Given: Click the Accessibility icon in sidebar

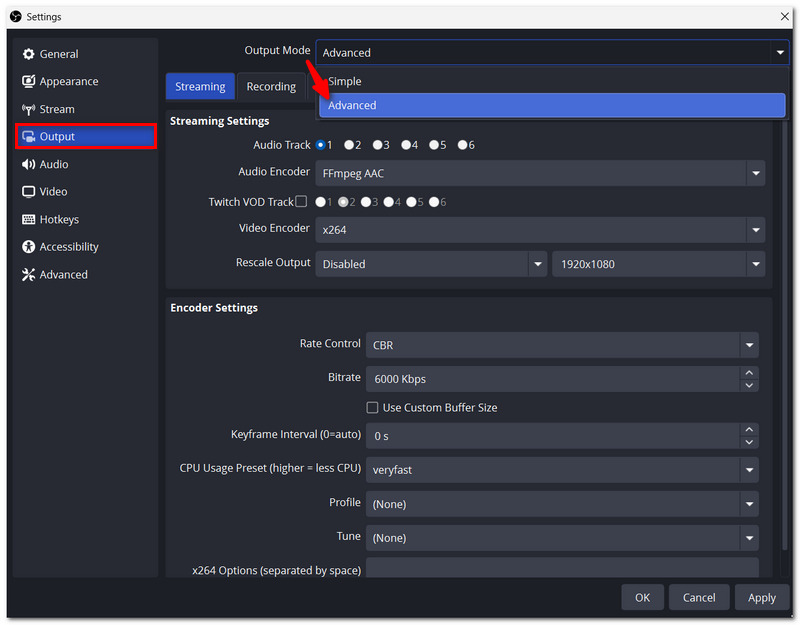Looking at the screenshot, I should coord(29,247).
